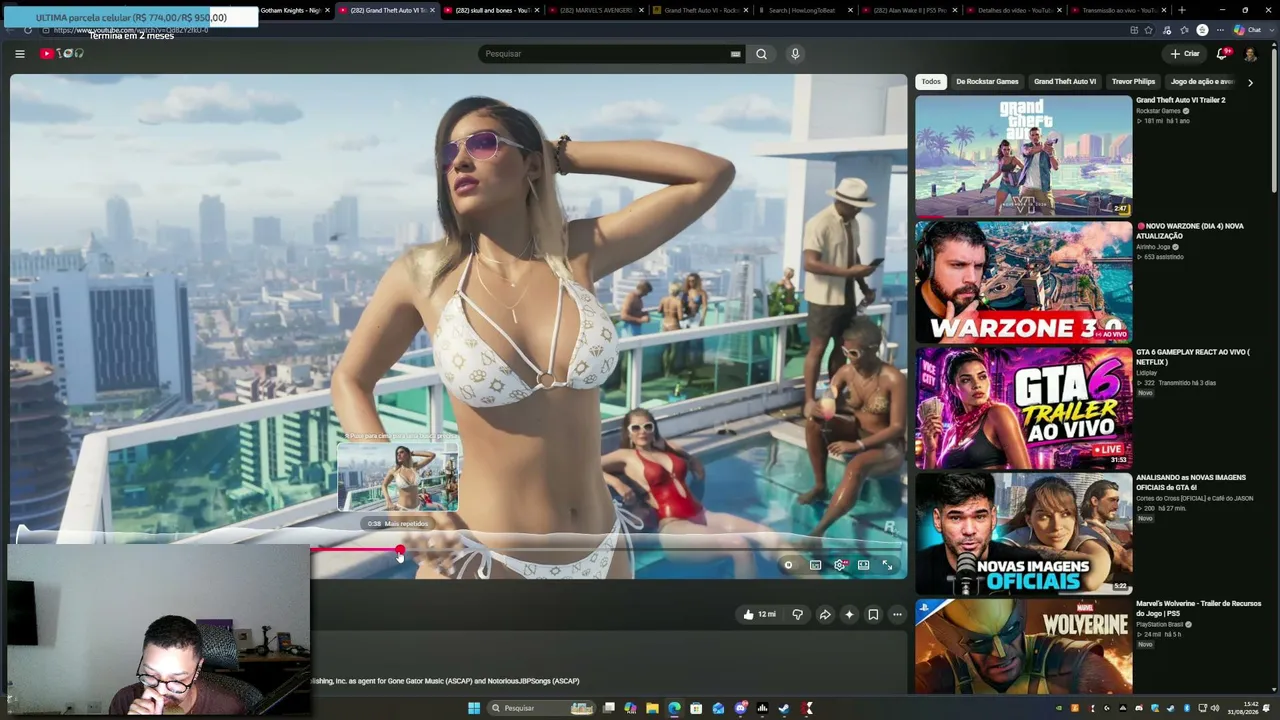The image size is (1280, 720).
Task: Click the red progress bar scrubber handle
Action: tap(400, 550)
